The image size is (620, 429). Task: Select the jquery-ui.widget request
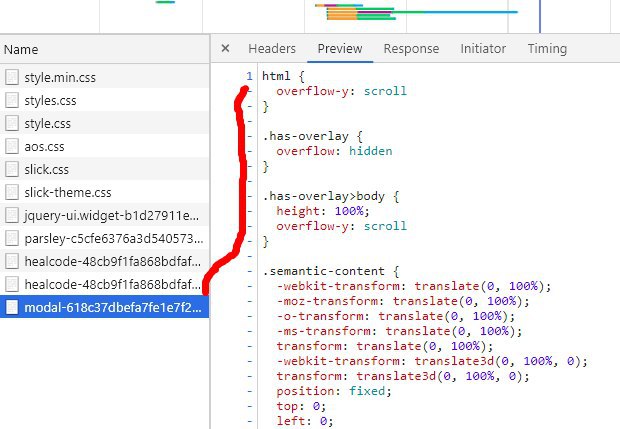click(x=104, y=215)
